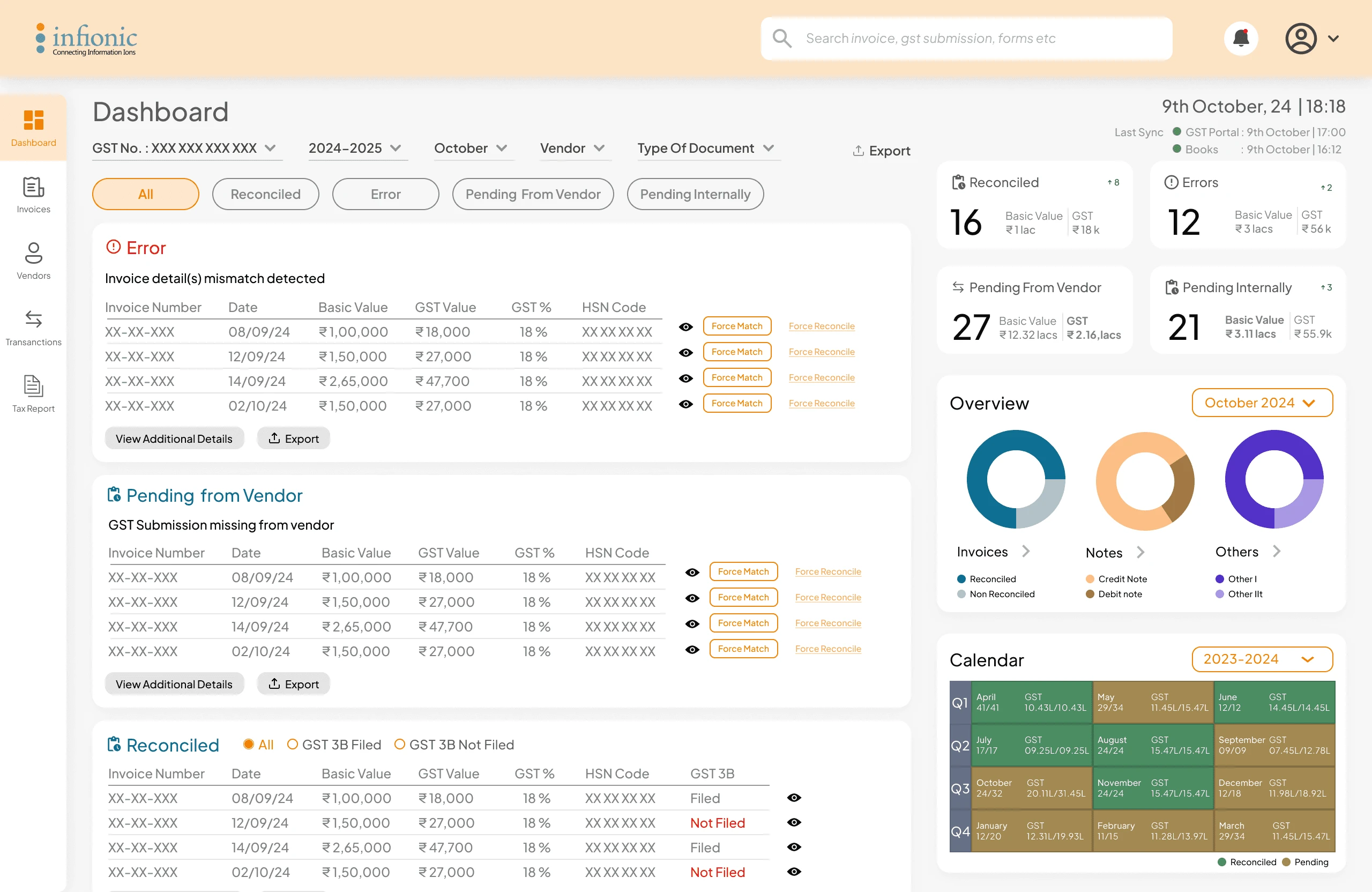This screenshot has width=1372, height=892.
Task: Select the GST 3B Filed radio button
Action: point(292,745)
